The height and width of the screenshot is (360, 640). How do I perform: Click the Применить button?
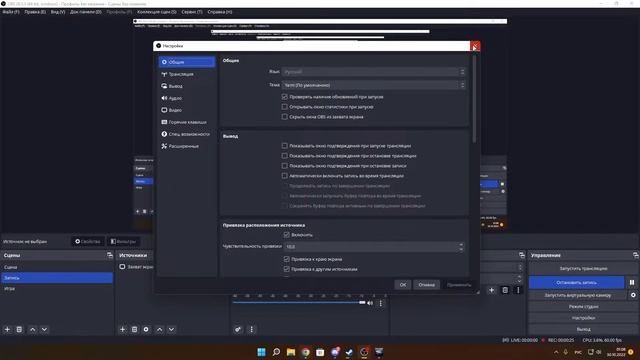point(459,284)
